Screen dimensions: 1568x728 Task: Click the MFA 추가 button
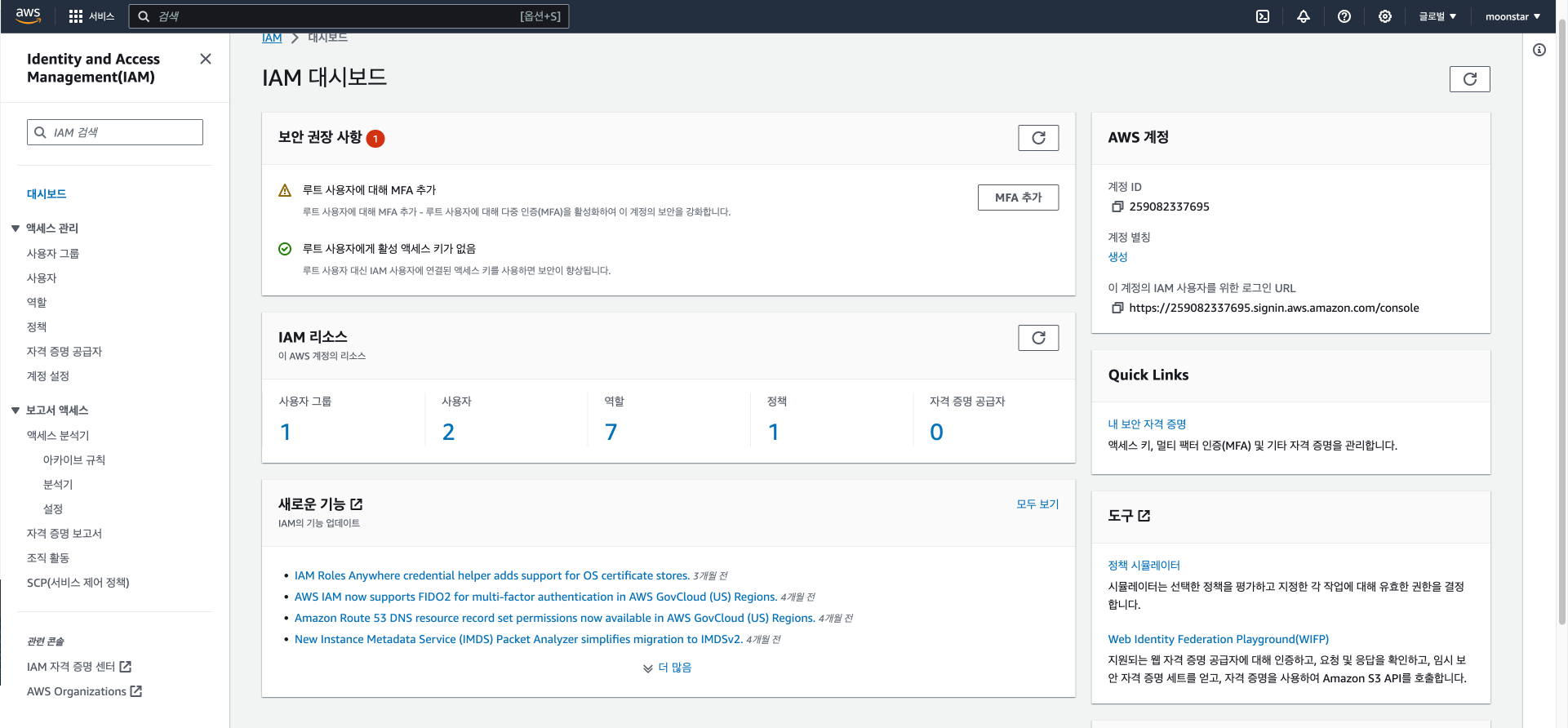coord(1018,198)
